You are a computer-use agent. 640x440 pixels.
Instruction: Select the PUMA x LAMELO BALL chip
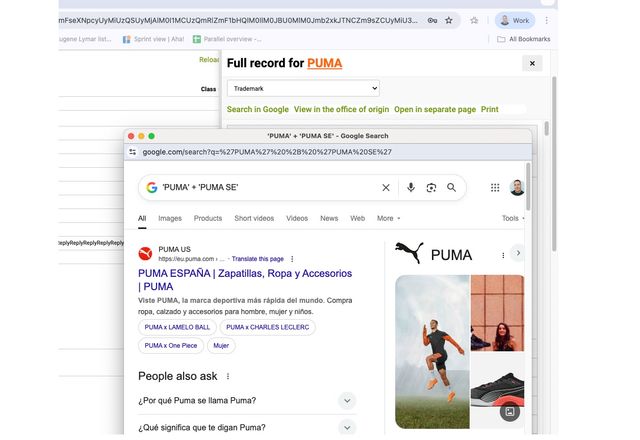click(177, 327)
